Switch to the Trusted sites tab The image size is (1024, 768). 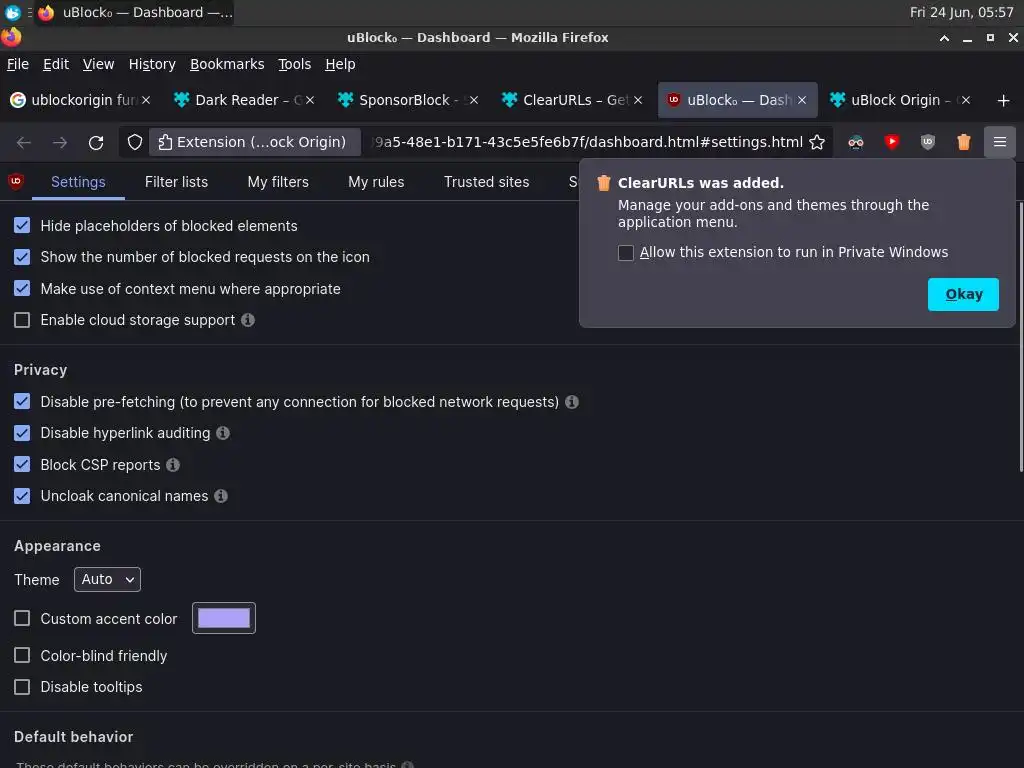[x=487, y=182]
